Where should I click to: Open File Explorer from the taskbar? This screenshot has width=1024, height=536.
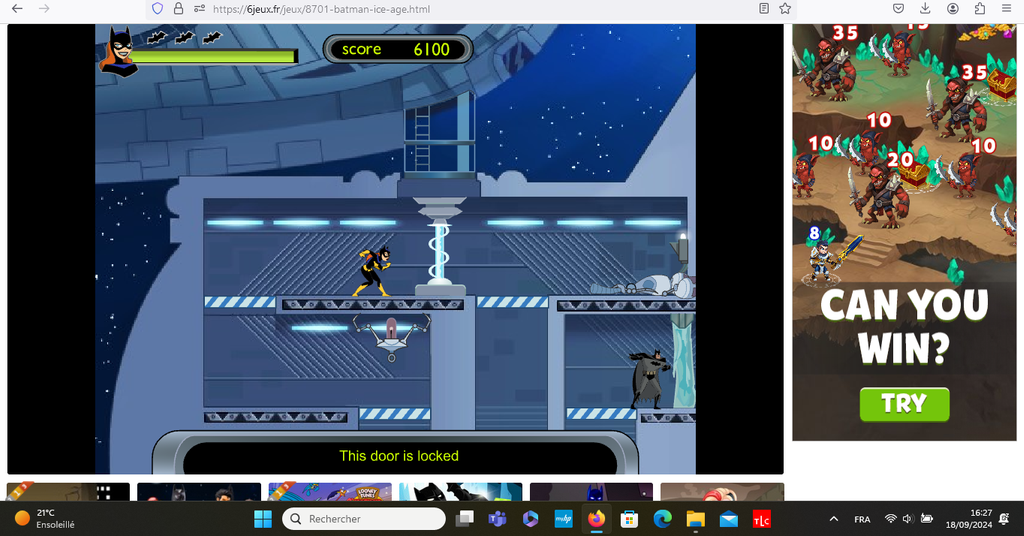pos(696,519)
